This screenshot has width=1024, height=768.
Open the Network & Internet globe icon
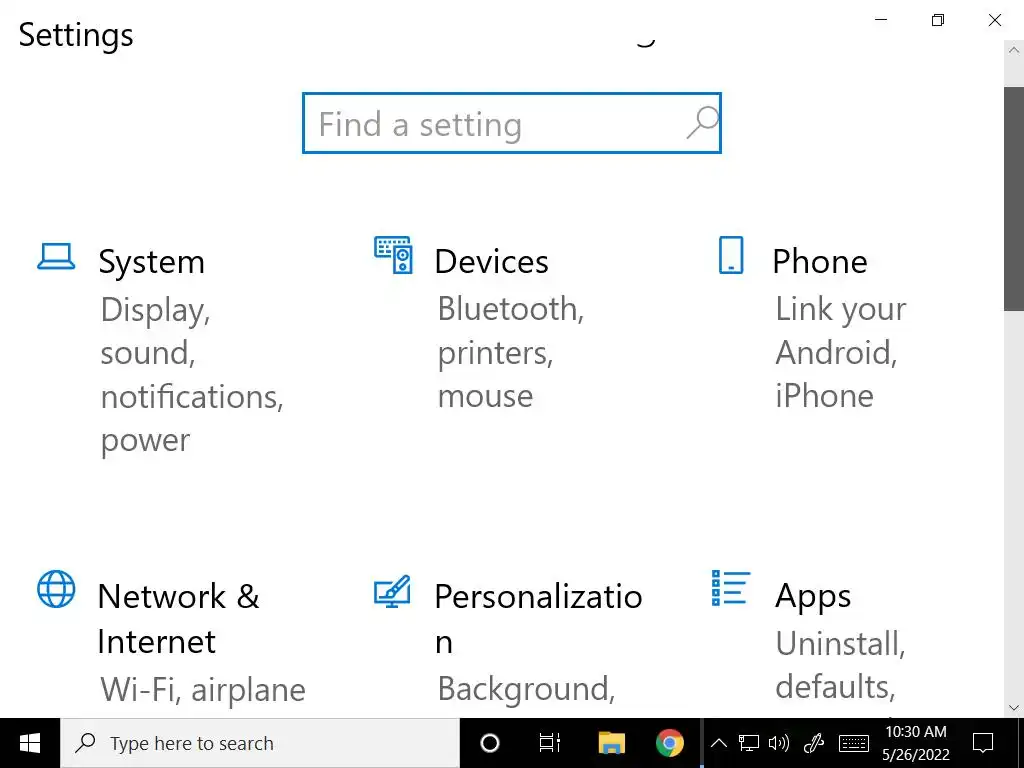pyautogui.click(x=56, y=590)
